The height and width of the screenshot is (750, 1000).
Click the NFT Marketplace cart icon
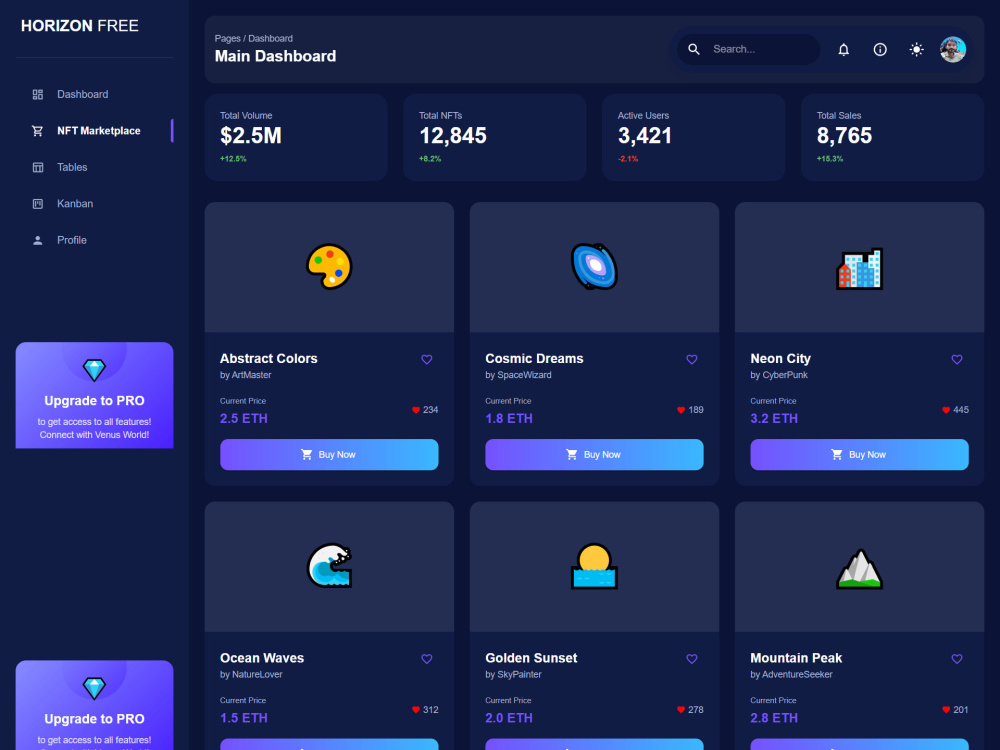[x=38, y=131]
